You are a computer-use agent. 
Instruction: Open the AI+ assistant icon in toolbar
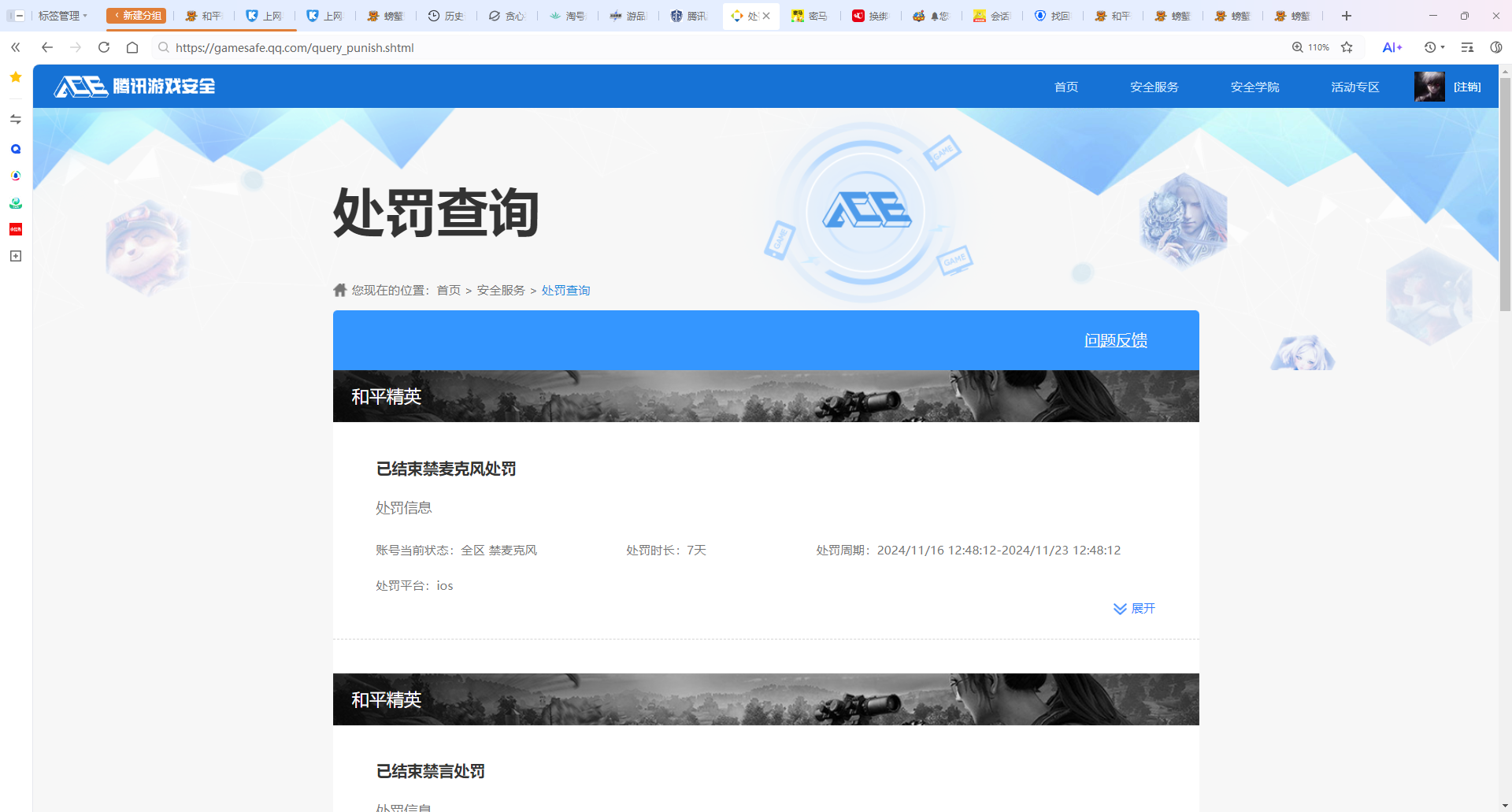pos(1392,47)
